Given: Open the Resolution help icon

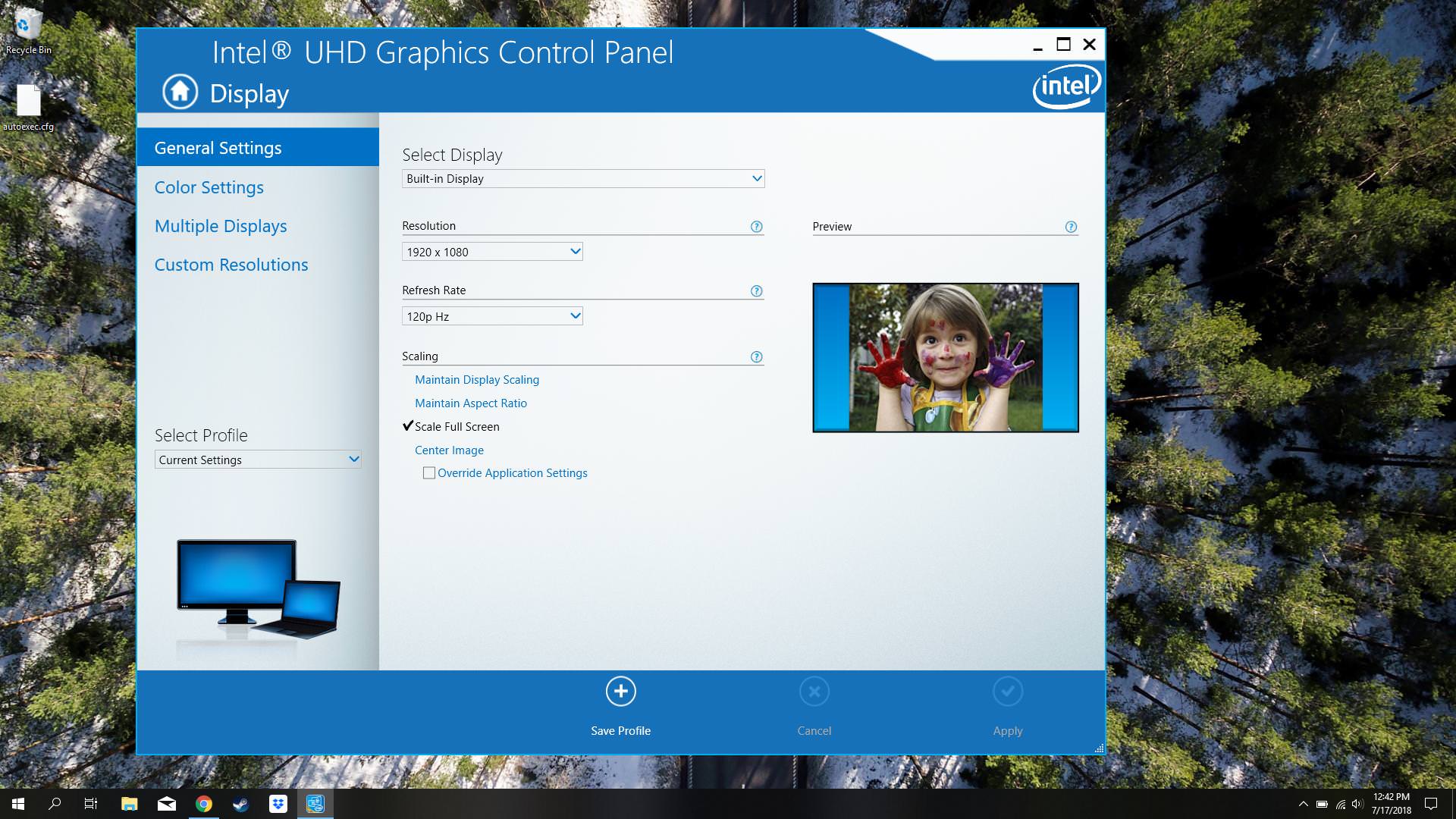Looking at the screenshot, I should pyautogui.click(x=756, y=227).
